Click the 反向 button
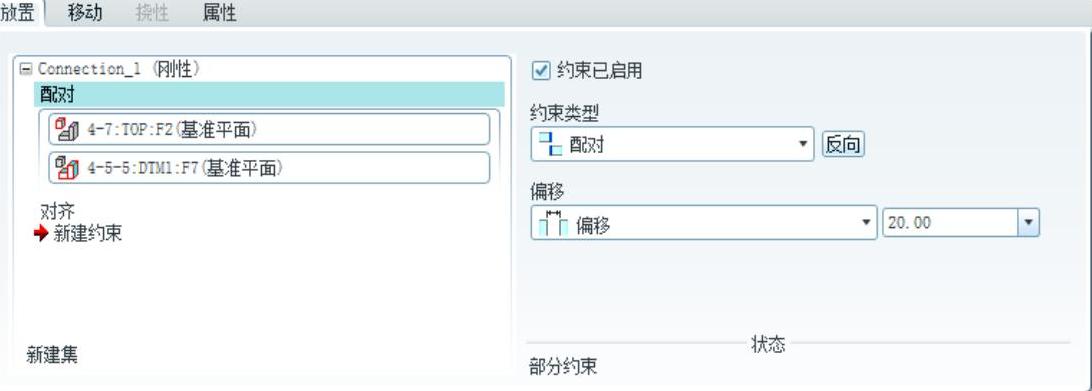 pos(843,145)
